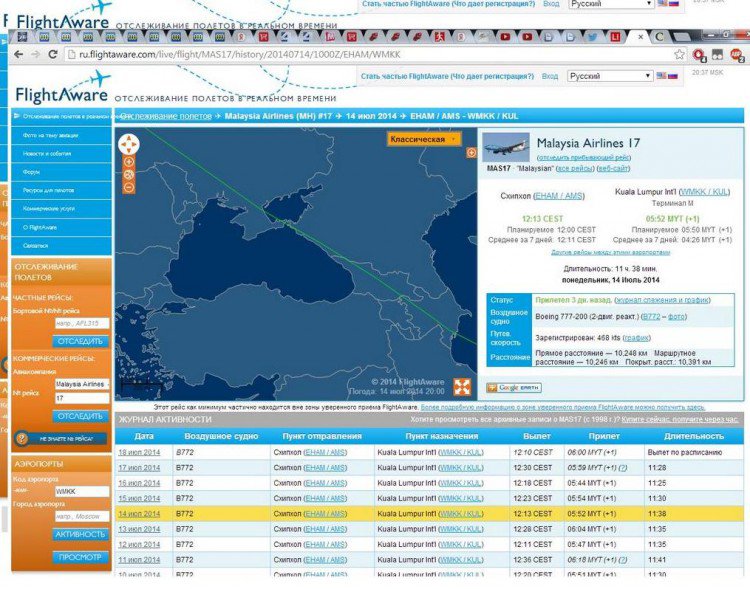Click the browser reload button

pos(53,54)
